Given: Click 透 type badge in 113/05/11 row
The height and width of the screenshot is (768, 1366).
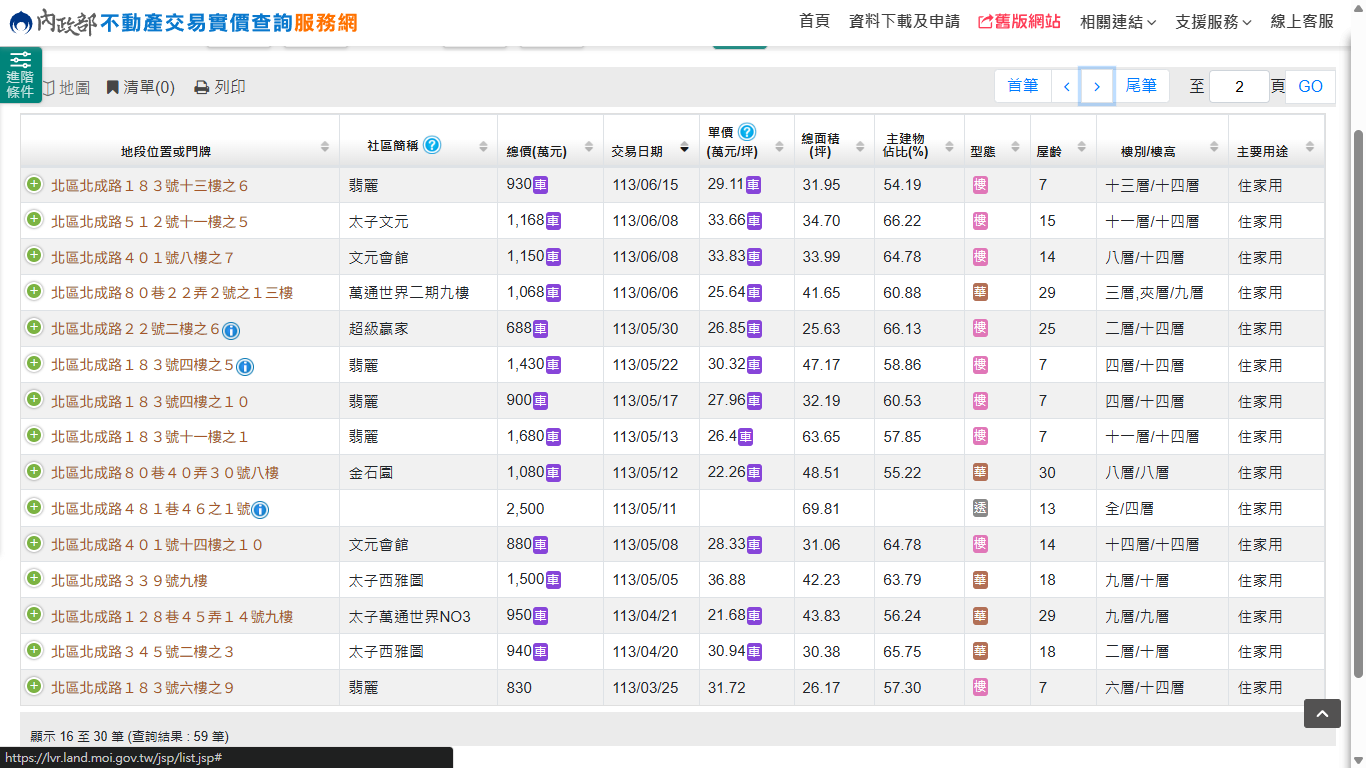Looking at the screenshot, I should click(x=981, y=509).
